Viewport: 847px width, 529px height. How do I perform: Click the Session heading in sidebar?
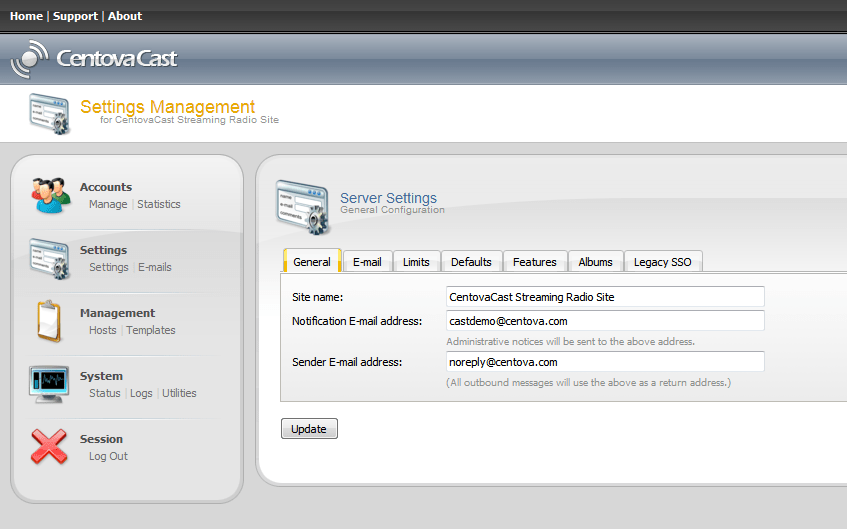point(101,439)
